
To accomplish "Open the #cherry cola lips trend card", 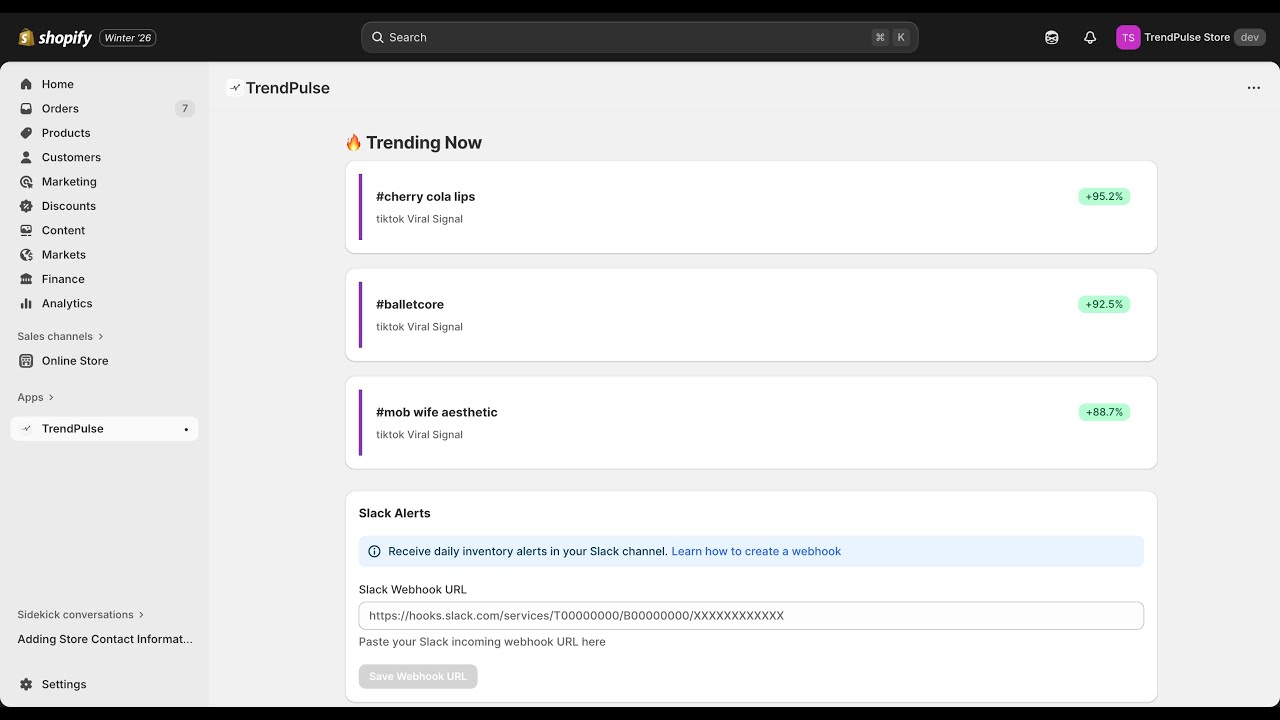I will pyautogui.click(x=751, y=207).
